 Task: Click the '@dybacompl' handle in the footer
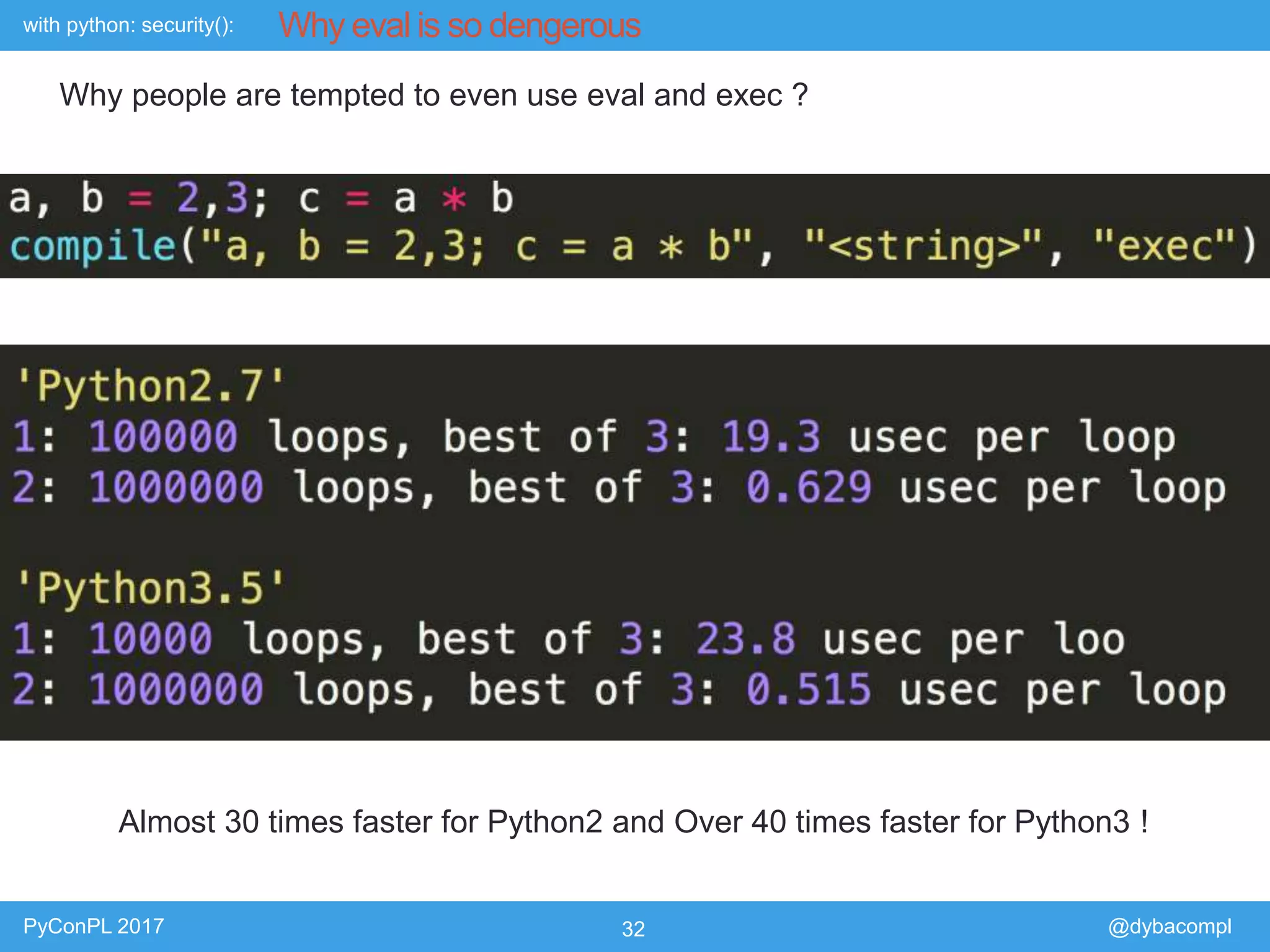(1170, 927)
